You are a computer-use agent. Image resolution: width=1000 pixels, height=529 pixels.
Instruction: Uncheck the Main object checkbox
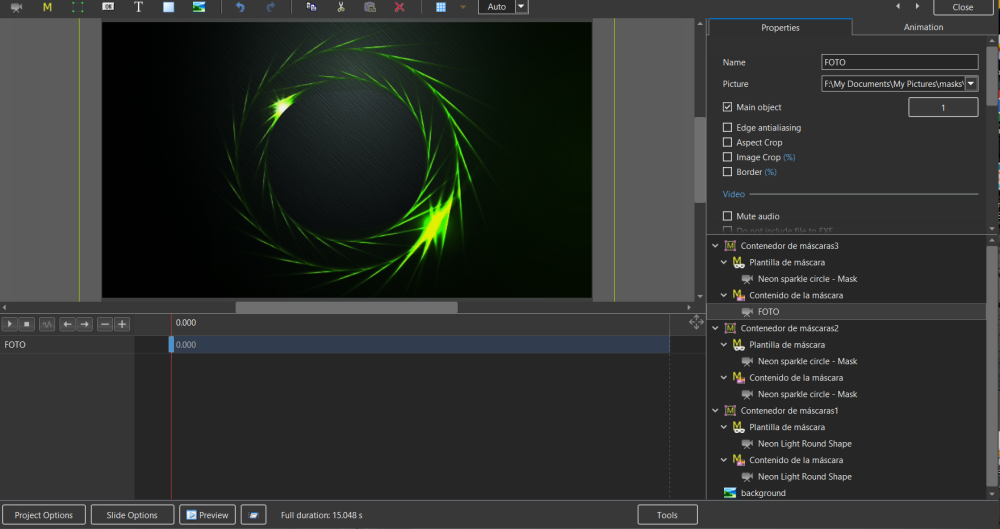point(727,107)
